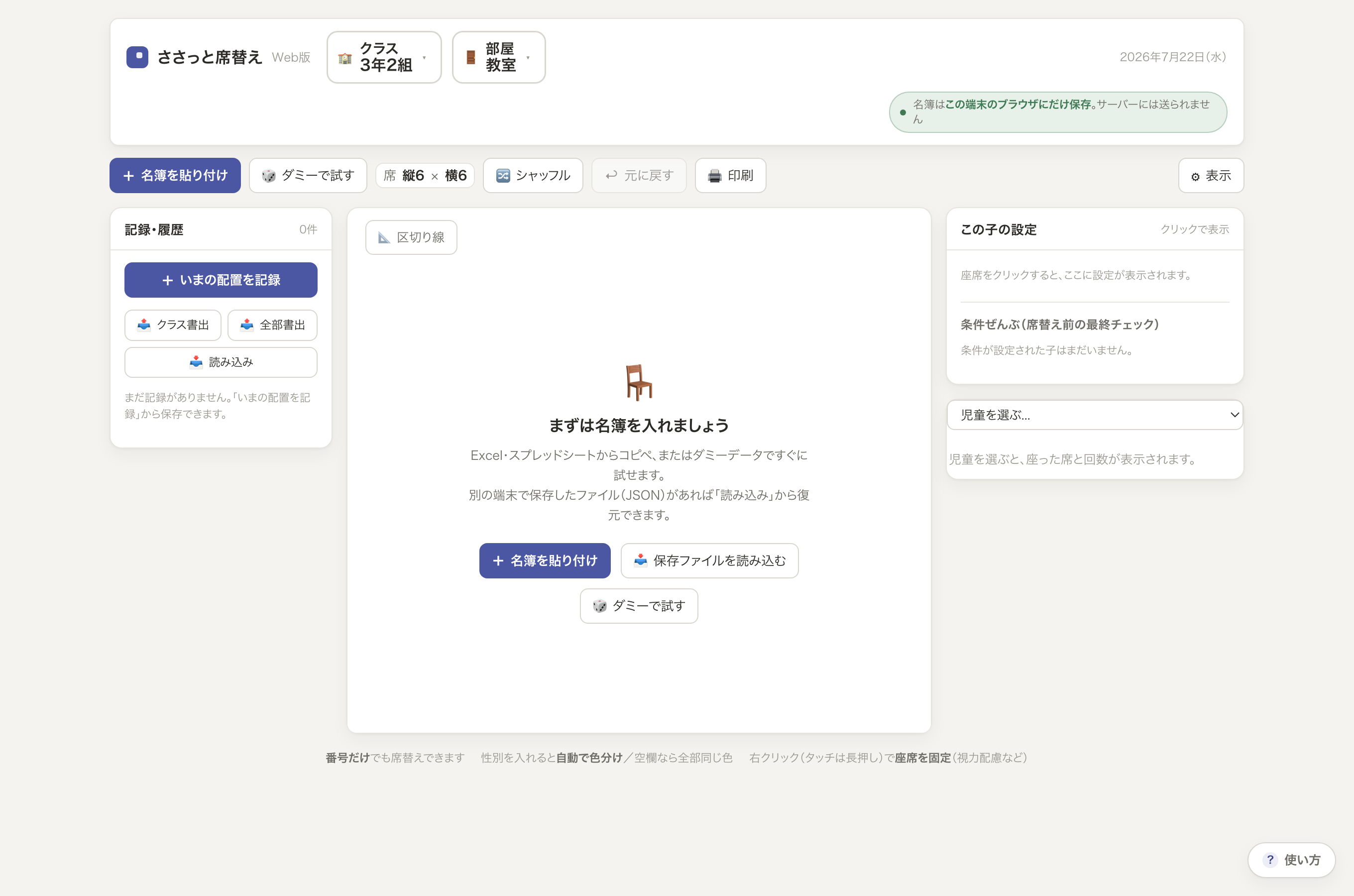This screenshot has height=896, width=1354.
Task: Open the 席 縦6×横6 grid size setting
Action: [x=425, y=175]
